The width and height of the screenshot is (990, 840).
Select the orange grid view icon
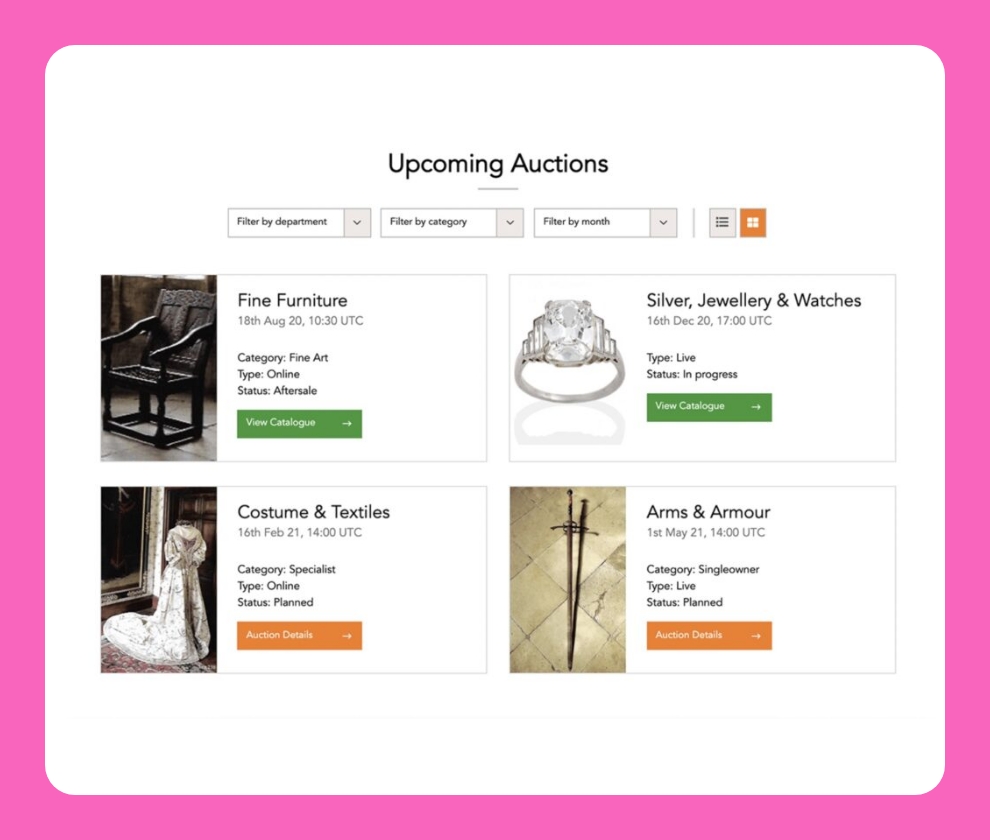pyautogui.click(x=753, y=222)
